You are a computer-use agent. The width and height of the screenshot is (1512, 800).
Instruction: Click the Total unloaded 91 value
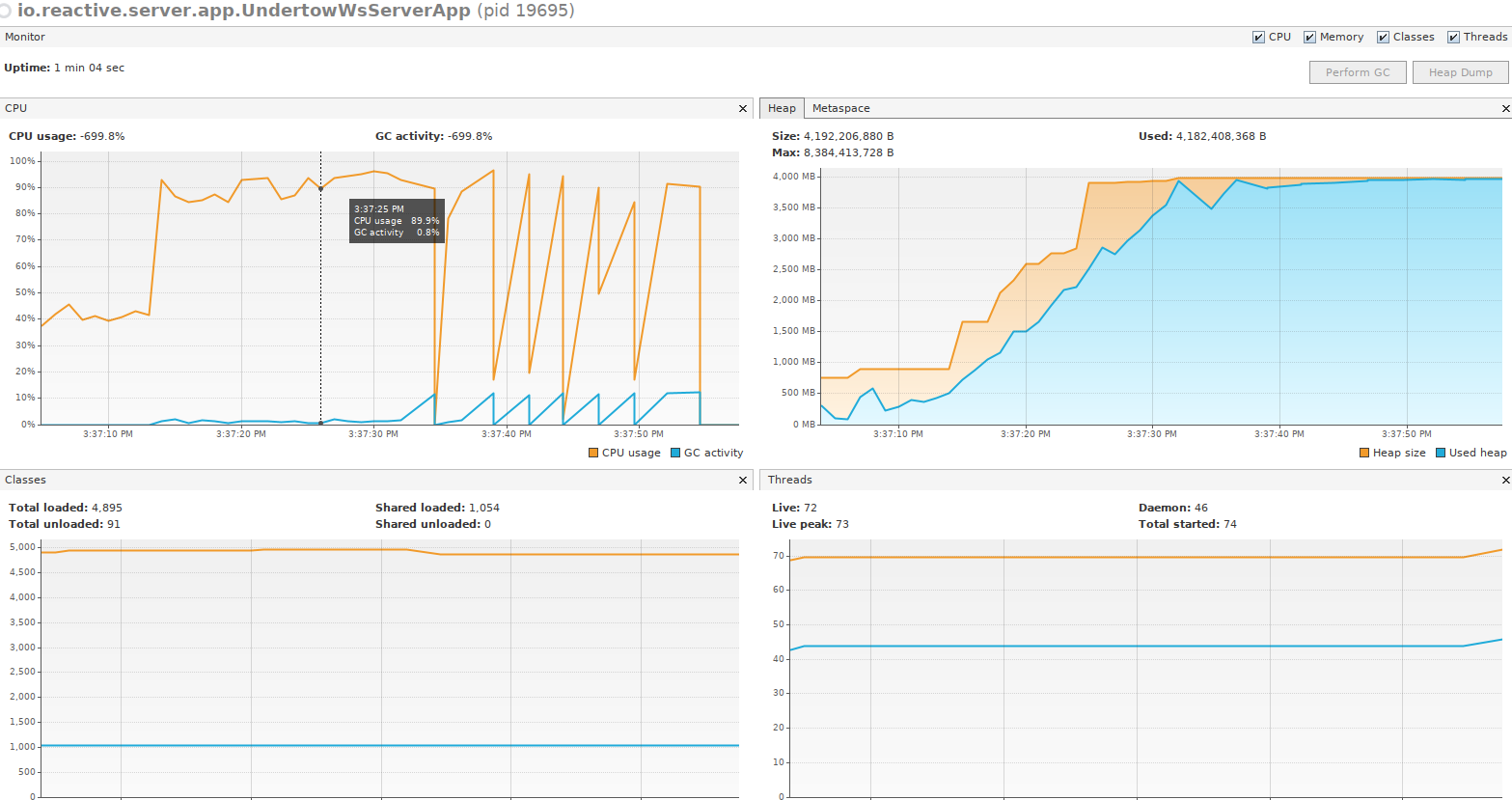114,524
